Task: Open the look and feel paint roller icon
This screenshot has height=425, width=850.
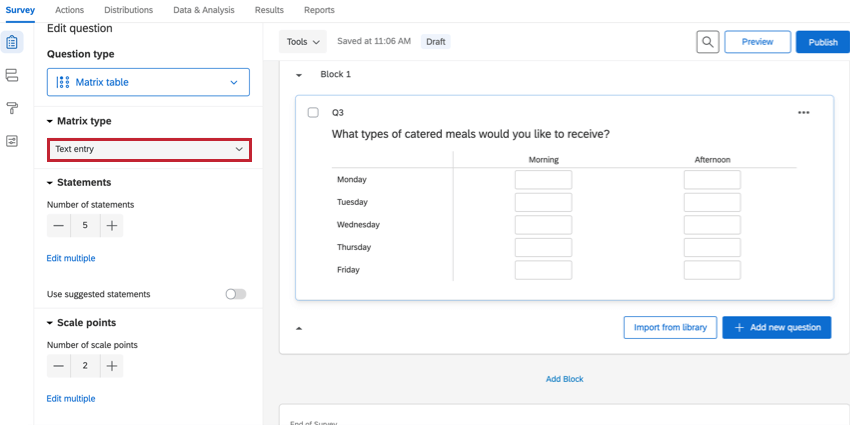Action: pos(12,108)
